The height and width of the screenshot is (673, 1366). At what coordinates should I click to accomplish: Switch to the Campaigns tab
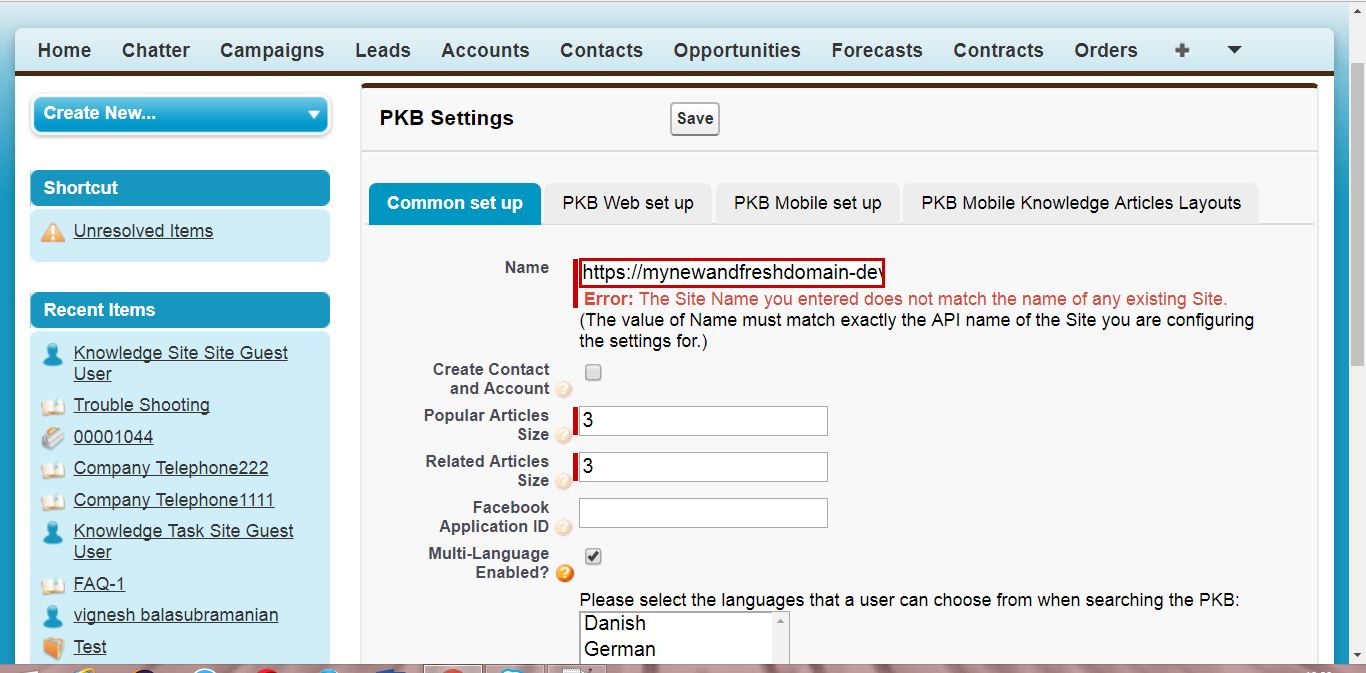pos(272,50)
